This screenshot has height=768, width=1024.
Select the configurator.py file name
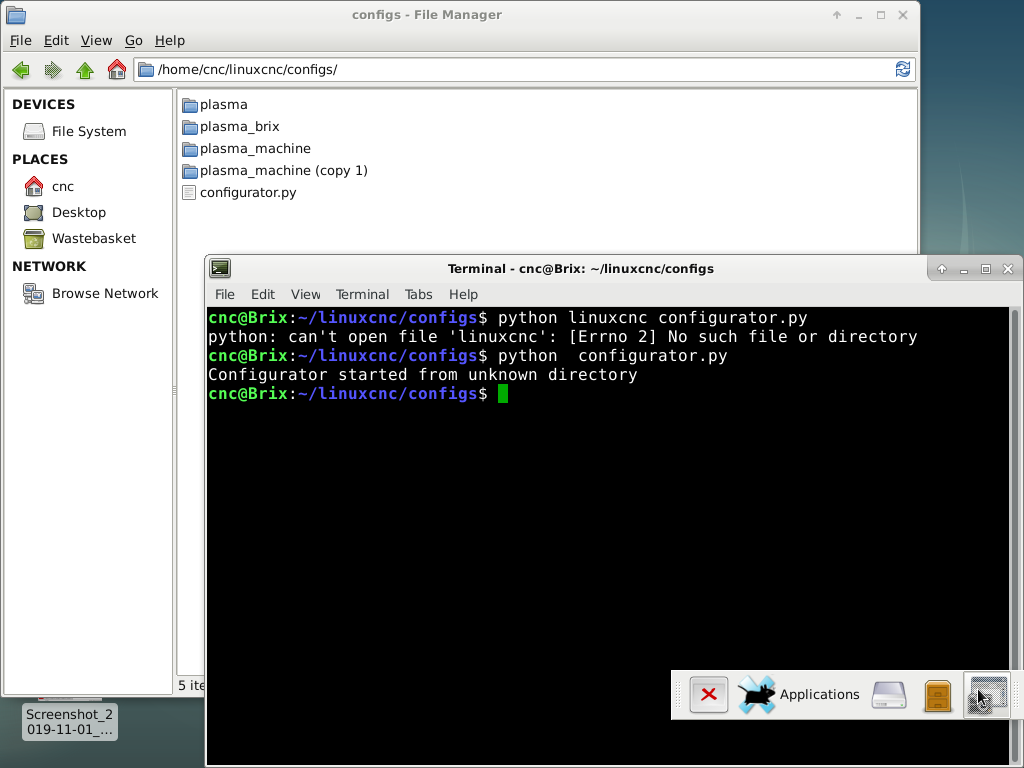[x=248, y=193]
